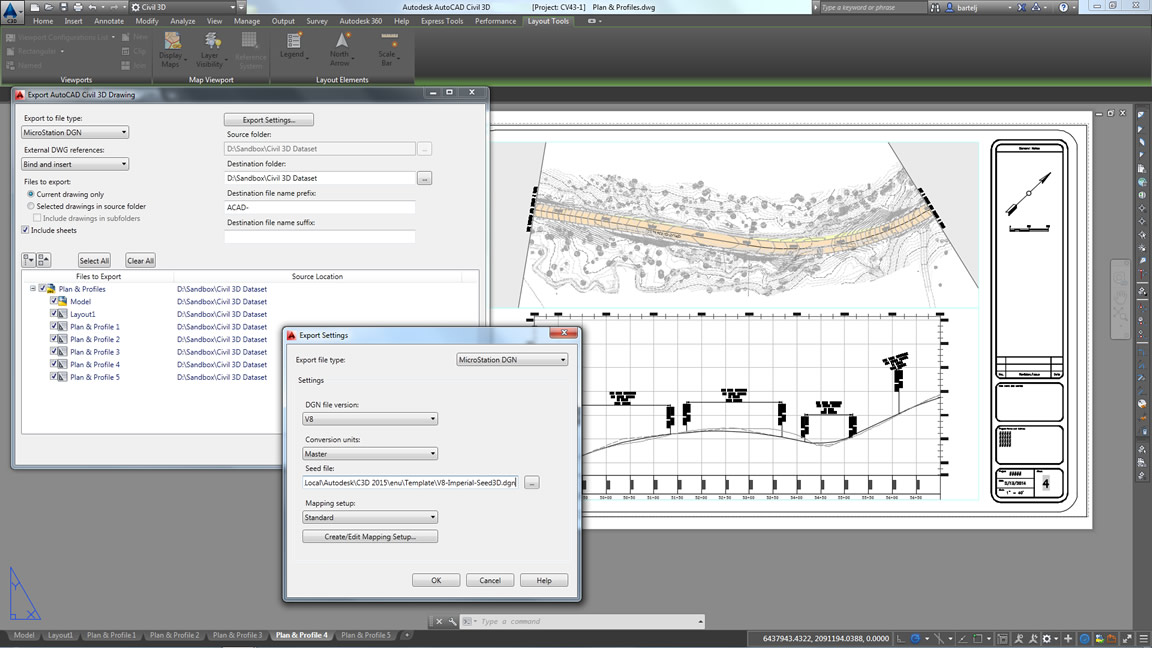Screen dimensions: 1152x648
Task: Click Cancel in Export Settings dialog
Action: [490, 580]
